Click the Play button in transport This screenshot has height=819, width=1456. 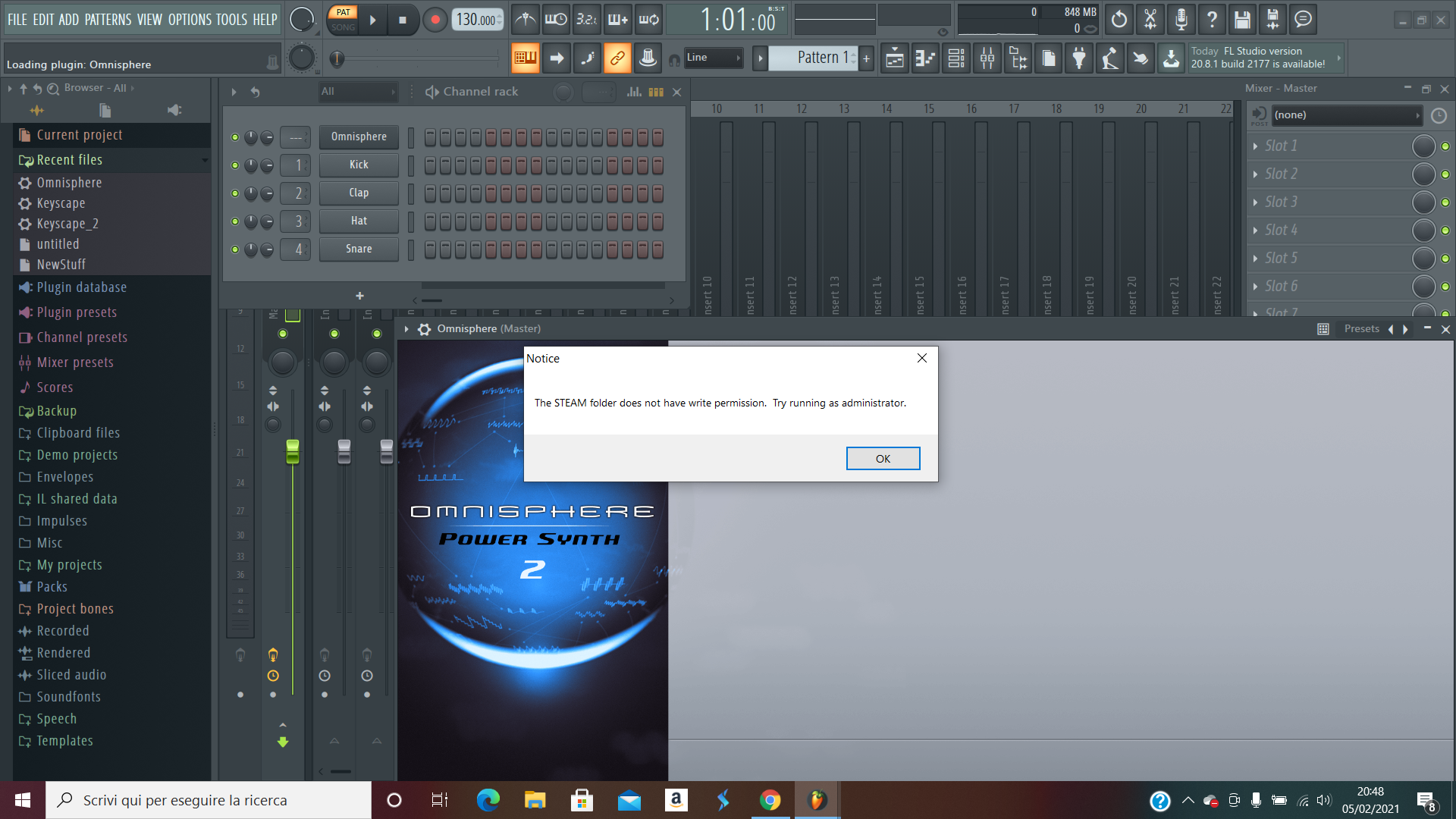coord(372,20)
